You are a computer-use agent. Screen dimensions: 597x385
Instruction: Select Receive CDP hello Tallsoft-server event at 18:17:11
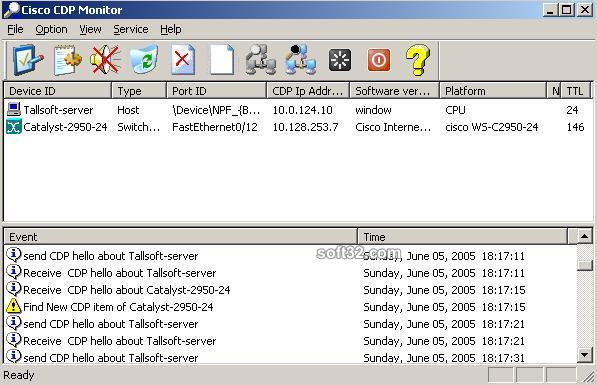(x=120, y=273)
